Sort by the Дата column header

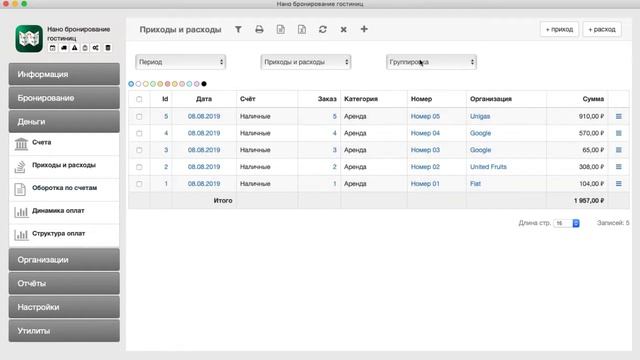204,99
